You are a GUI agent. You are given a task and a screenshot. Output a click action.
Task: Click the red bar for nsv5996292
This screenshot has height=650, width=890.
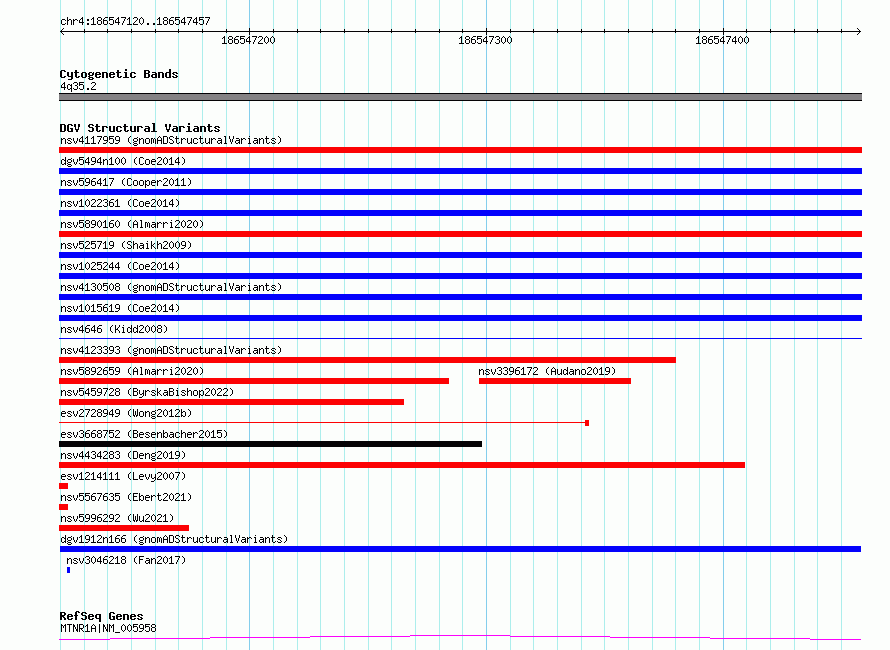click(x=124, y=528)
